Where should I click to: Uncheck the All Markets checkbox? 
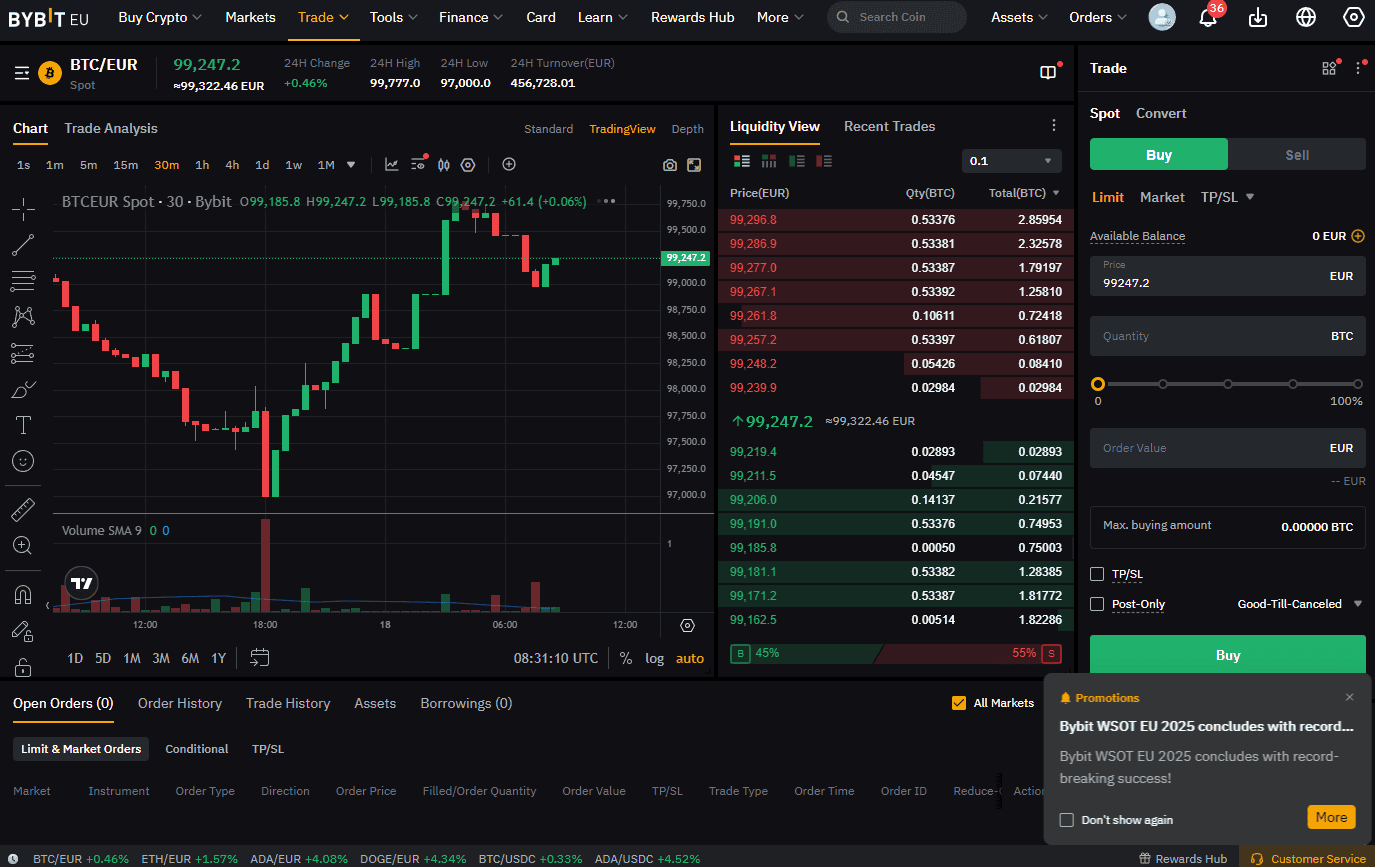coord(959,703)
